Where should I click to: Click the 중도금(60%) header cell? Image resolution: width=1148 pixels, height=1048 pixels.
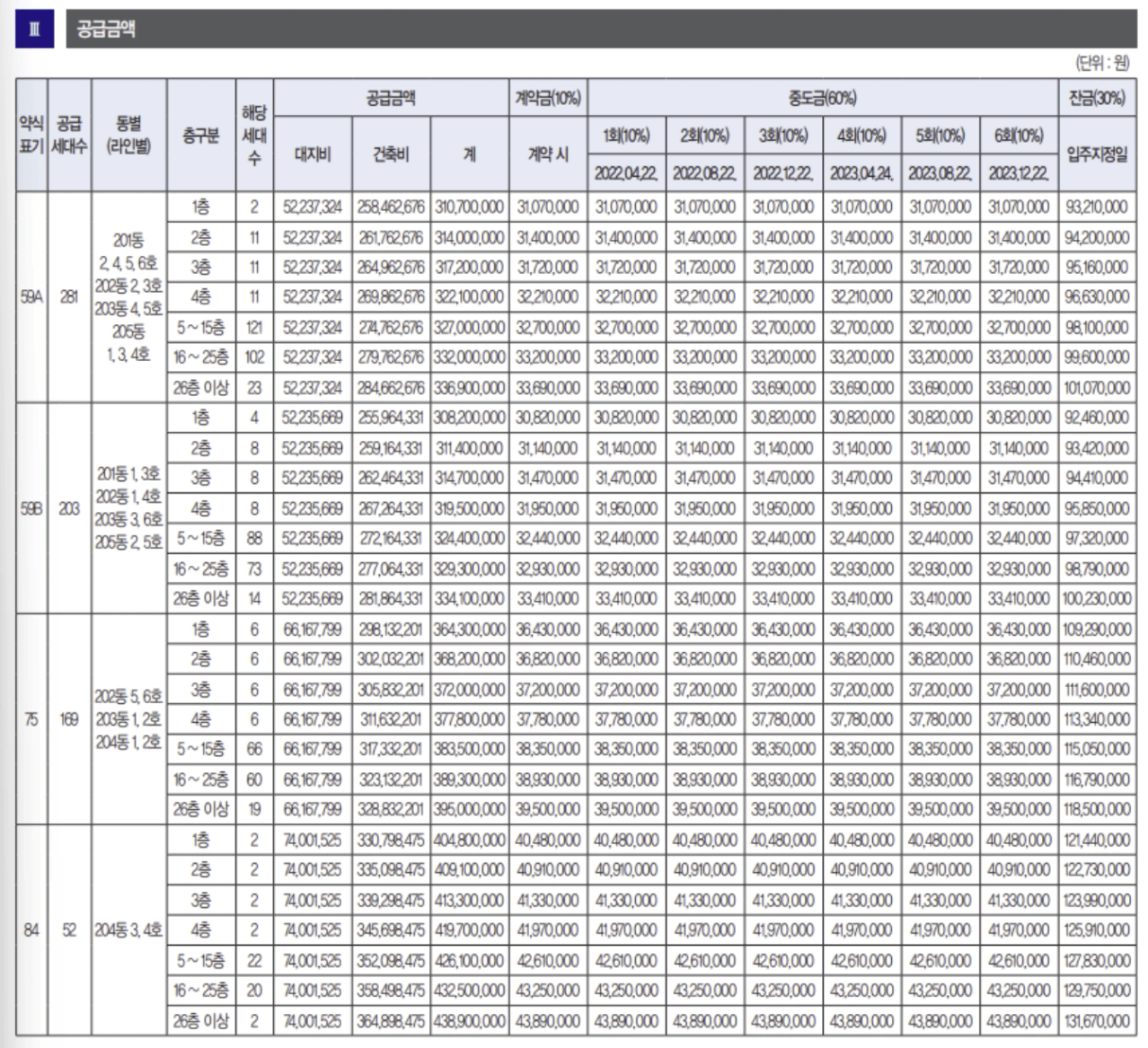click(x=823, y=97)
